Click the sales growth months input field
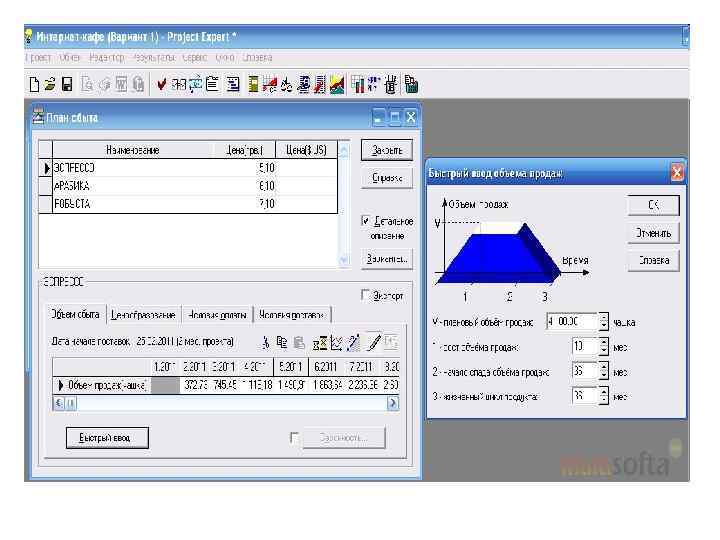The image size is (720, 540). pos(585,347)
